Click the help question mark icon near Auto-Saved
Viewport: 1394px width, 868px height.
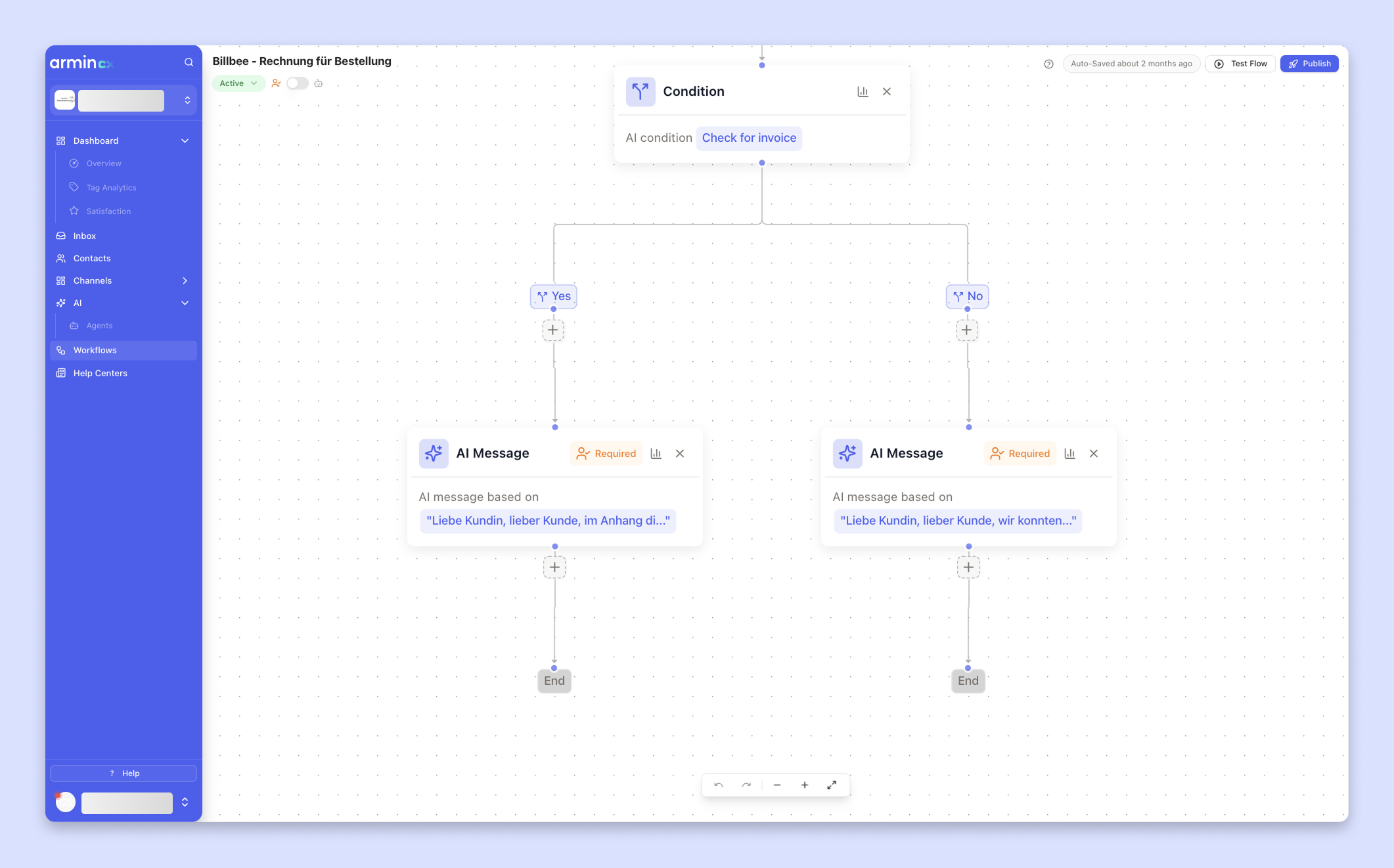pos(1048,64)
